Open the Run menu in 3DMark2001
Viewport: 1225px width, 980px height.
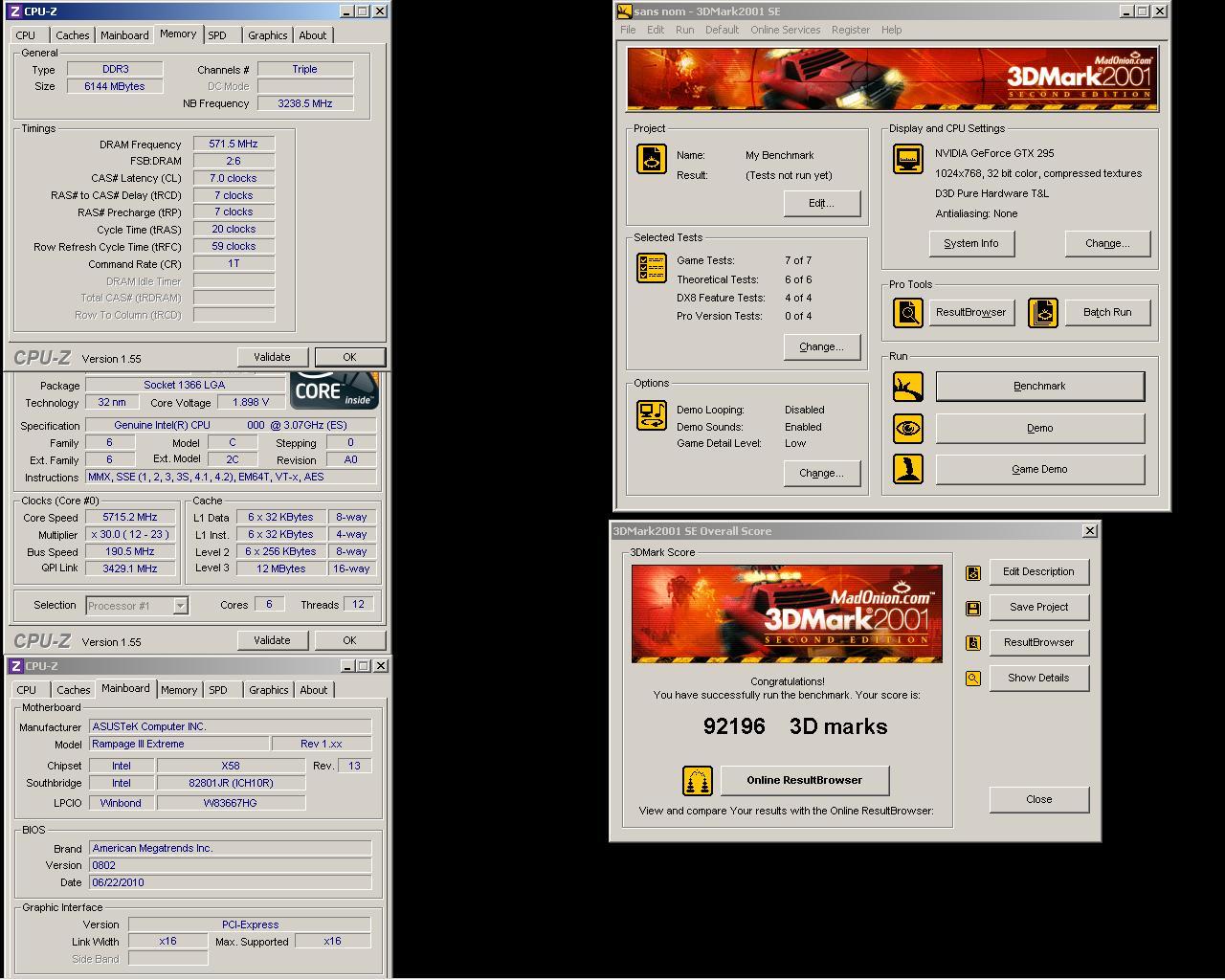(684, 30)
